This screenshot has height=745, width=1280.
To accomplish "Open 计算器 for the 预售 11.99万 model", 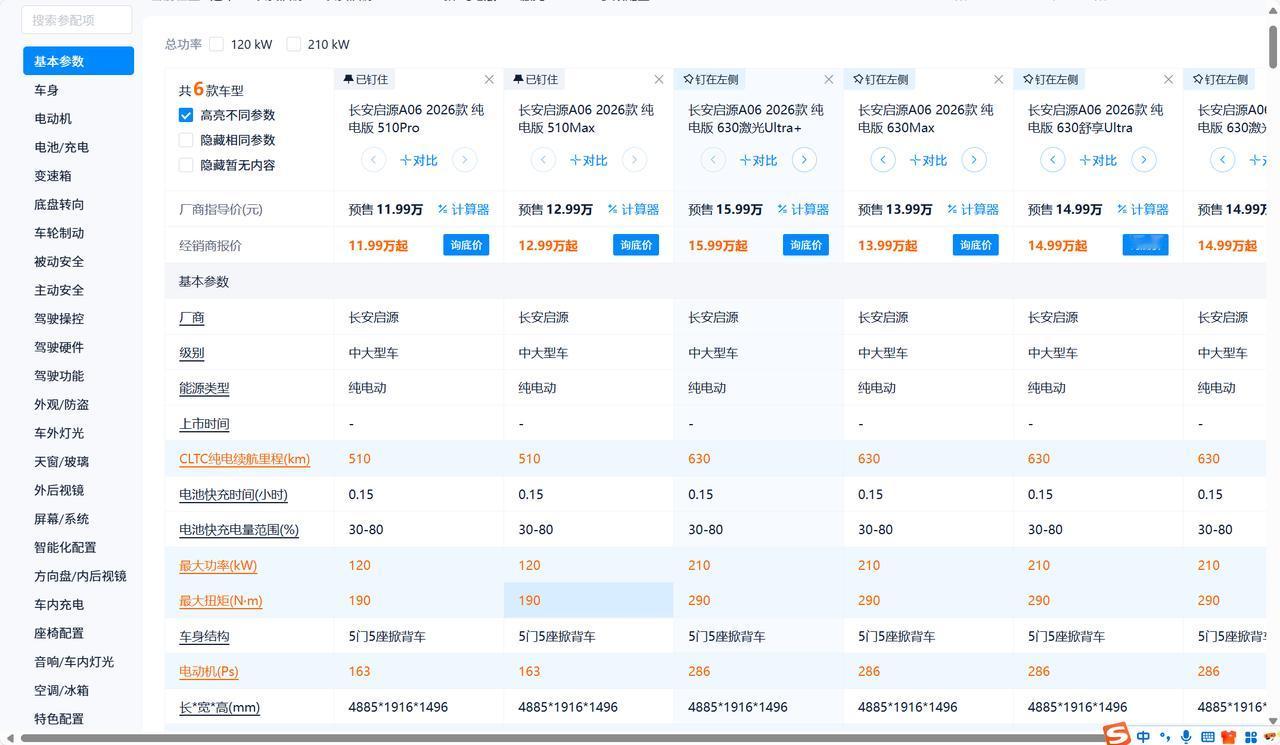I will pos(463,209).
